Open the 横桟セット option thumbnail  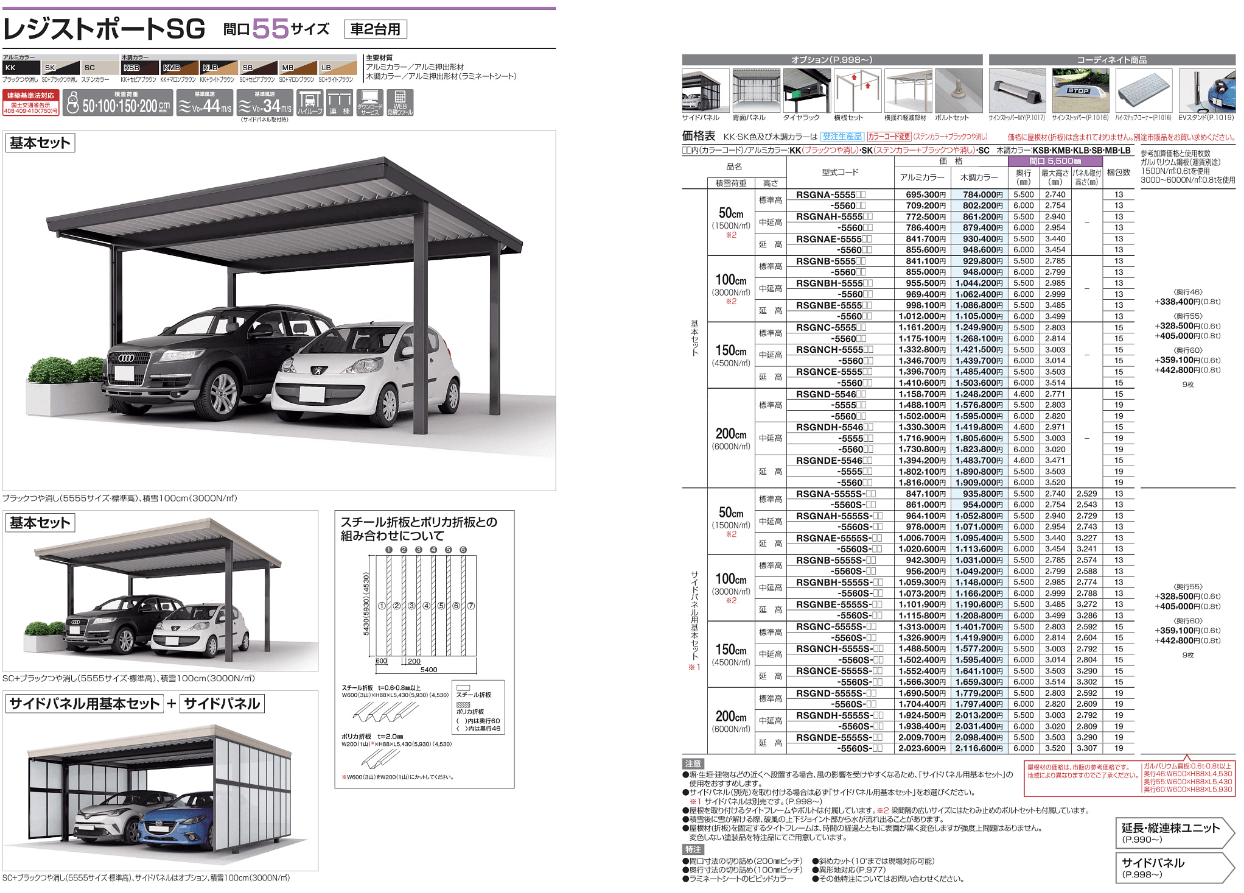(857, 89)
